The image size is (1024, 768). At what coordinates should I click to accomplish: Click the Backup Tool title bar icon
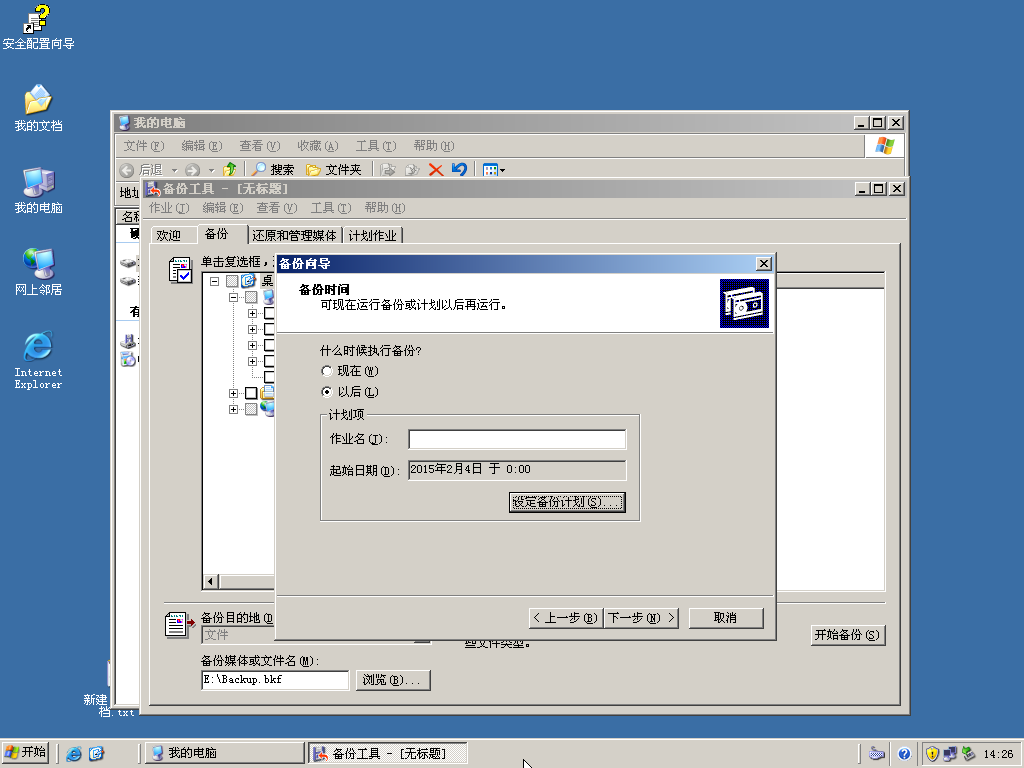[153, 189]
